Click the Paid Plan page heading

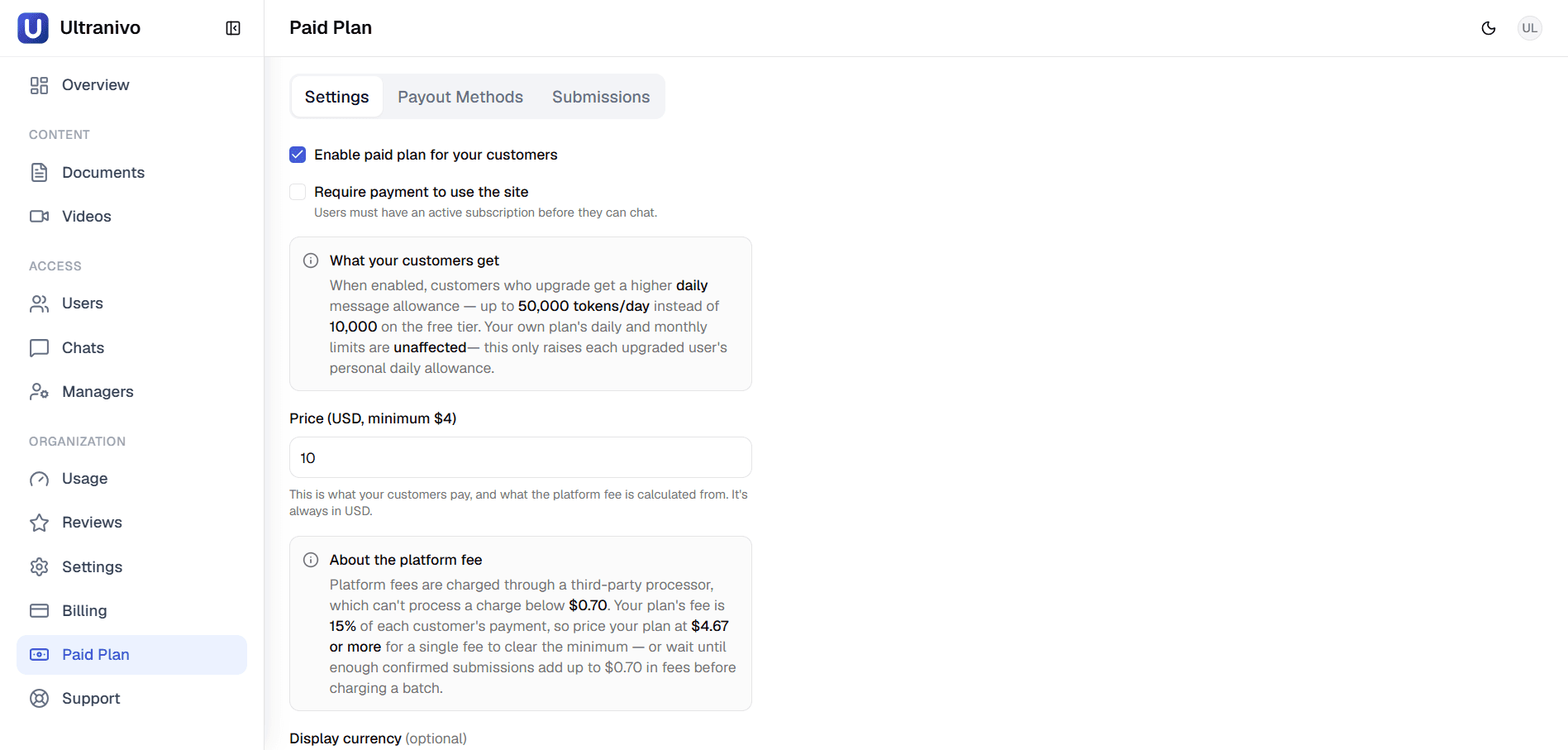331,28
